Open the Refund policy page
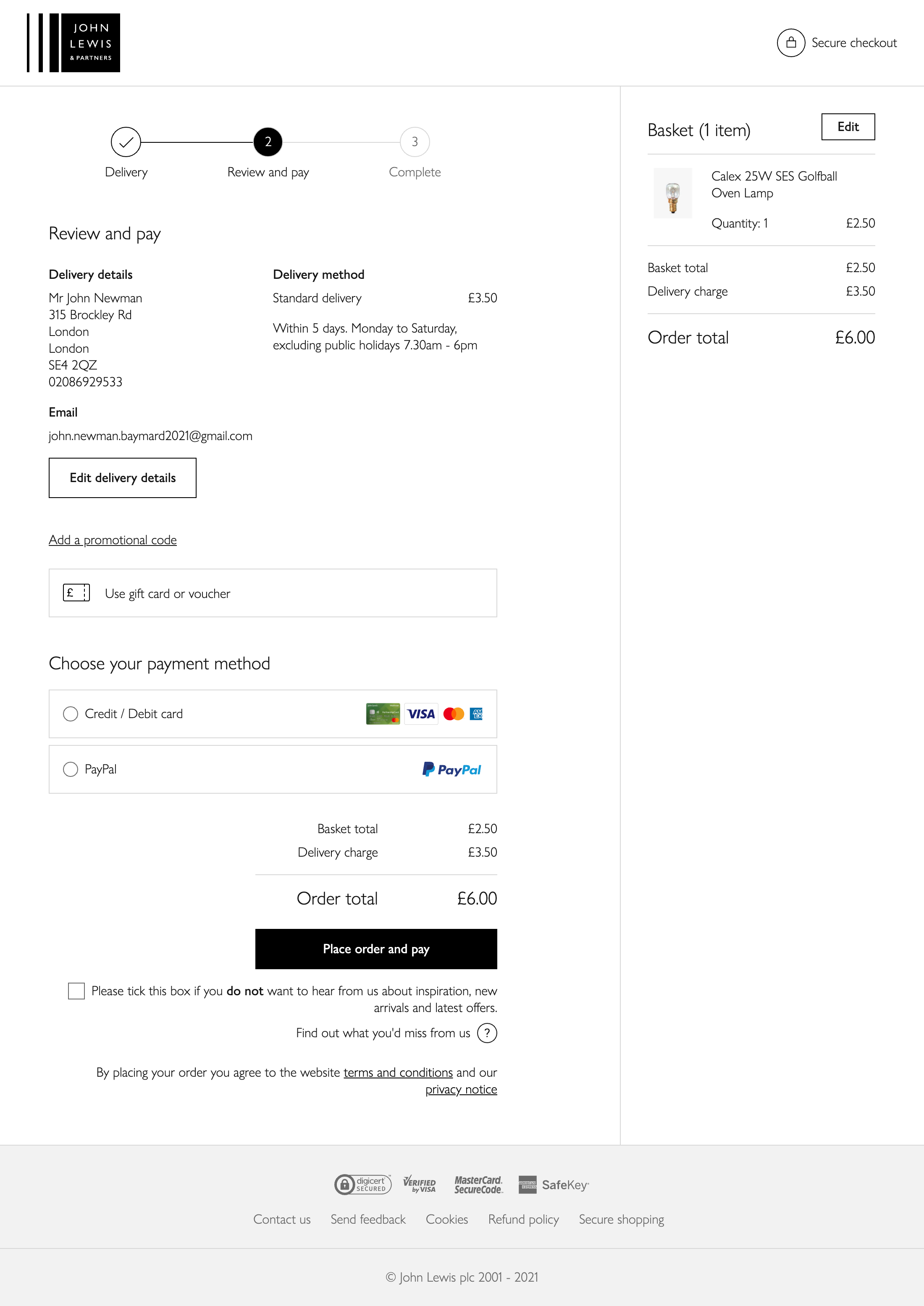The image size is (924, 1306). click(523, 1219)
